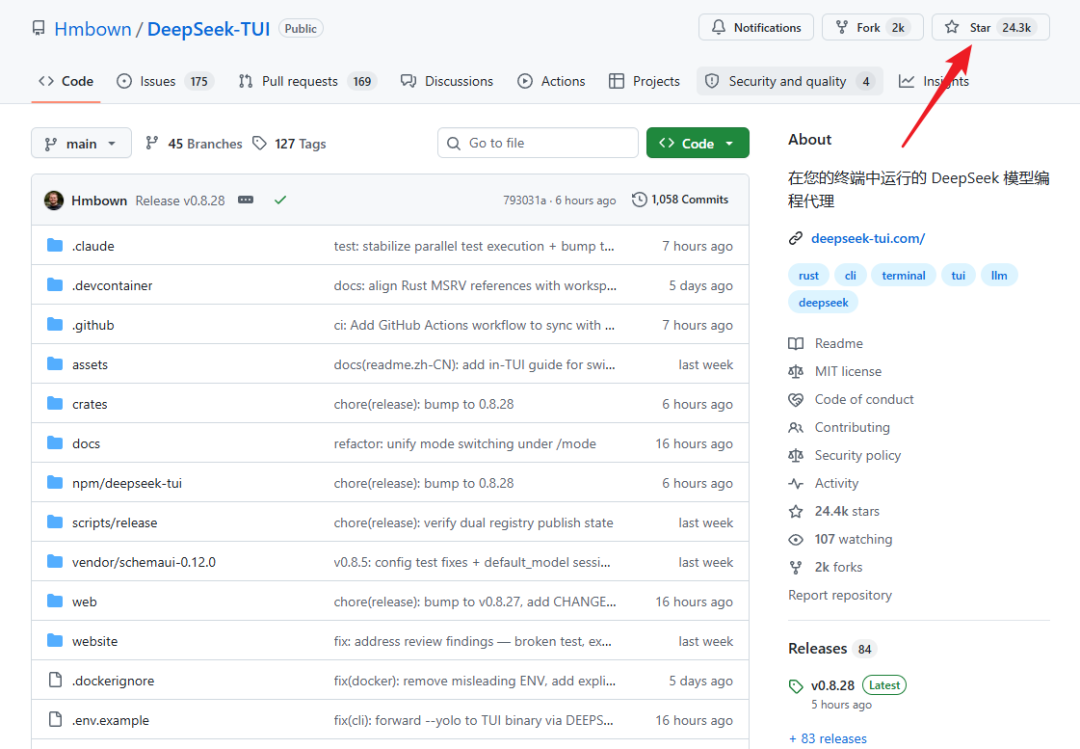Expand the main branch dropdown
The height and width of the screenshot is (749, 1080).
pyautogui.click(x=81, y=143)
